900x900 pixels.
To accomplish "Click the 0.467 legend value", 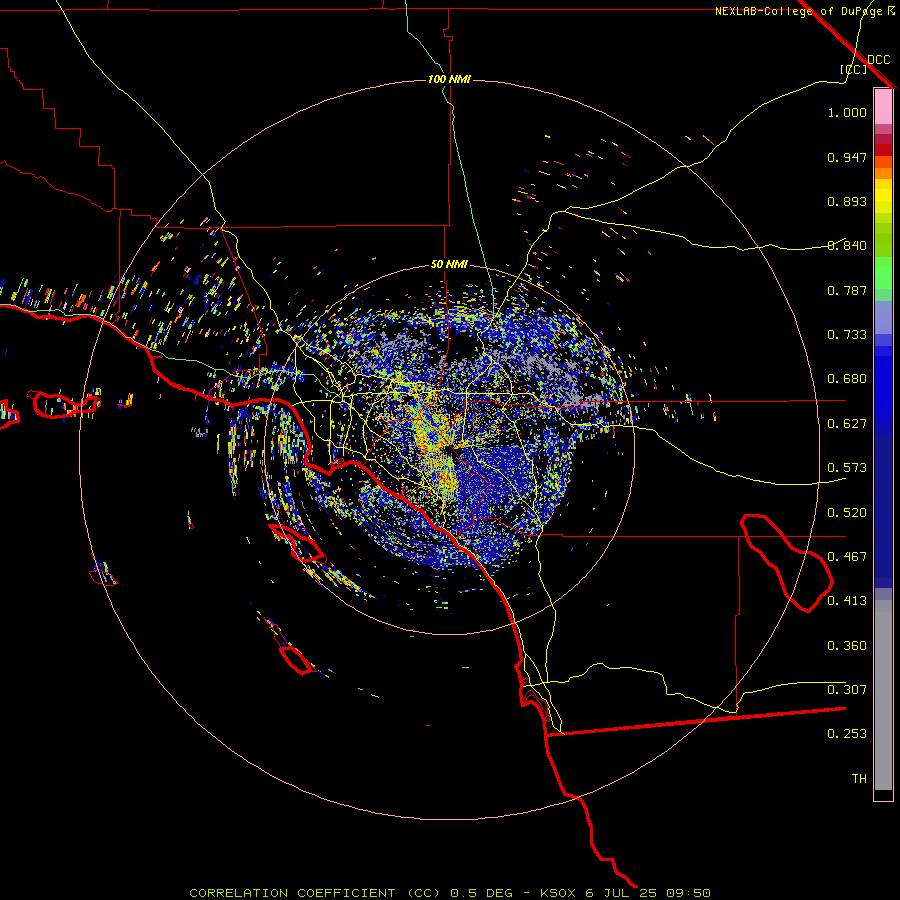I will point(847,557).
